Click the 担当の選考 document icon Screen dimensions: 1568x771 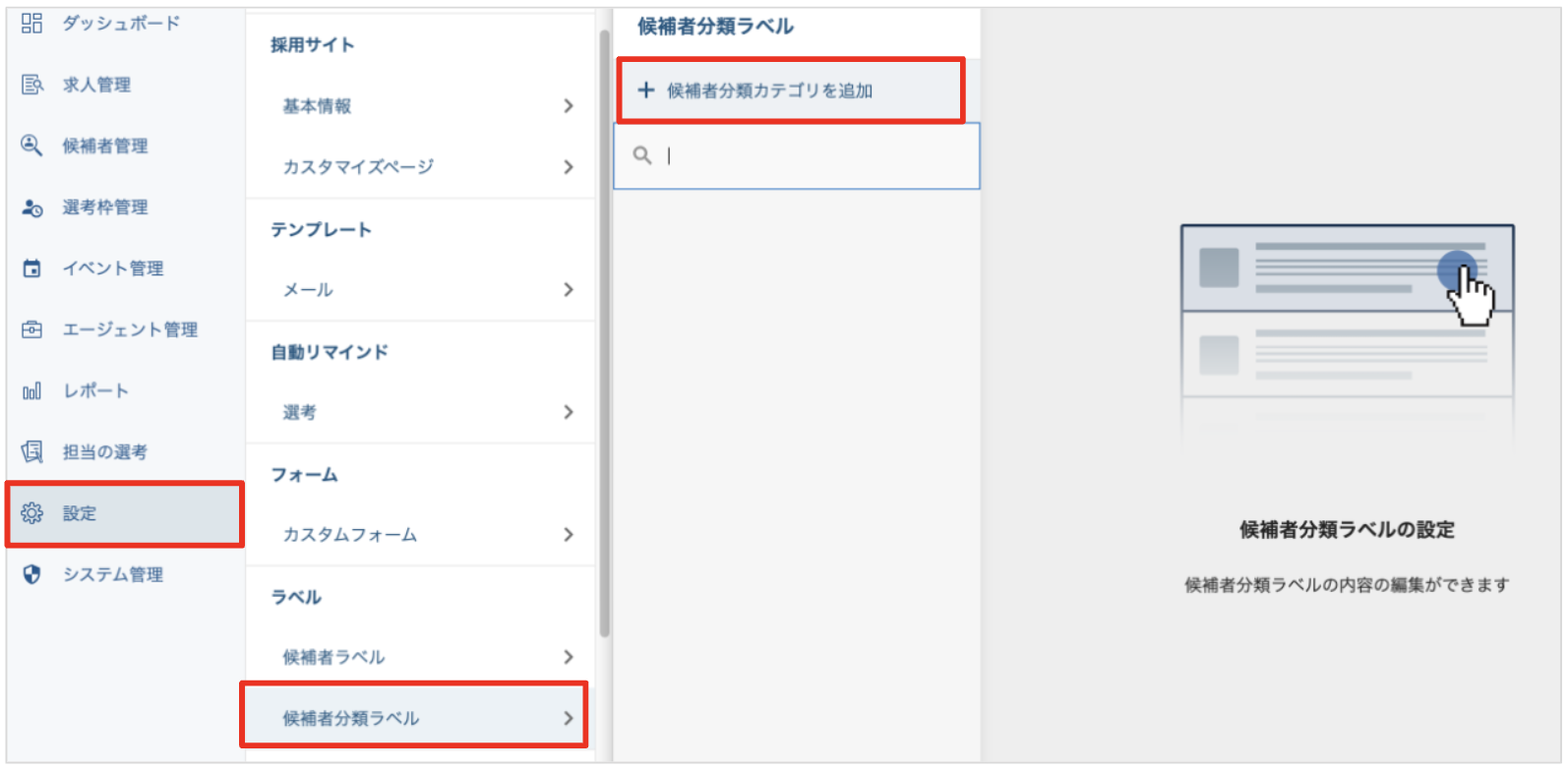[x=31, y=452]
